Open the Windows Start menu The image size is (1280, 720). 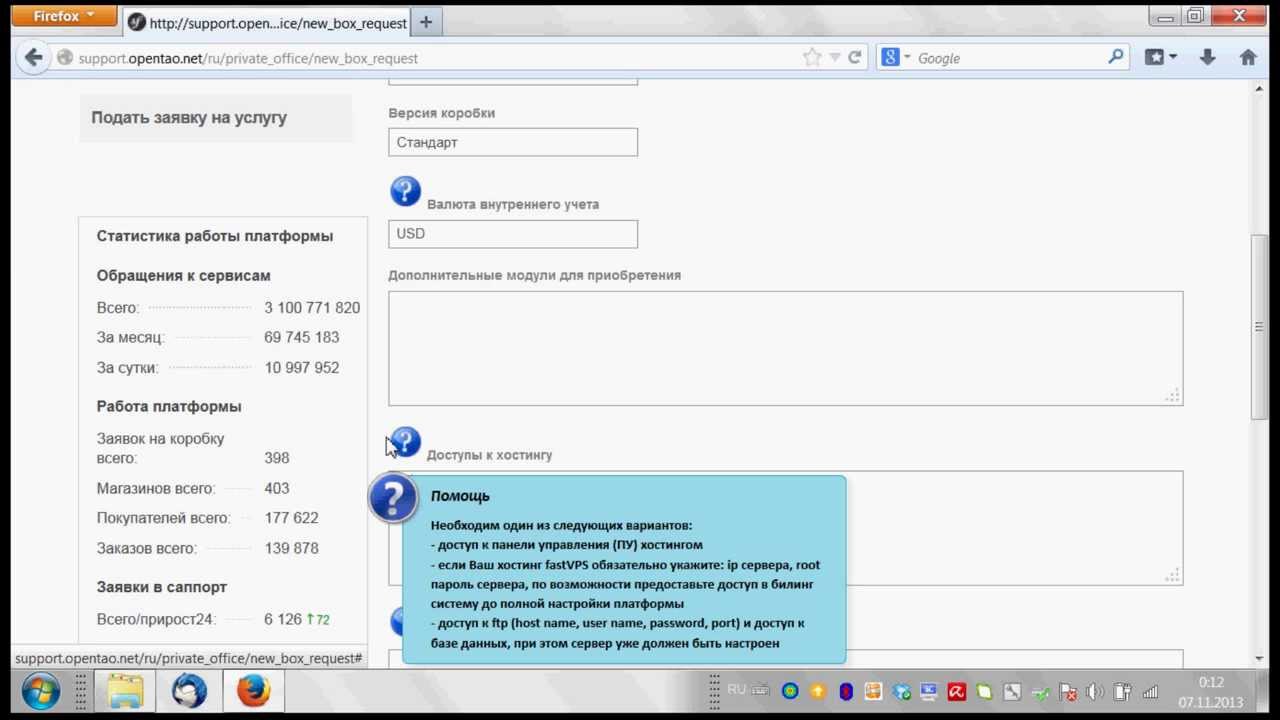pyautogui.click(x=41, y=691)
